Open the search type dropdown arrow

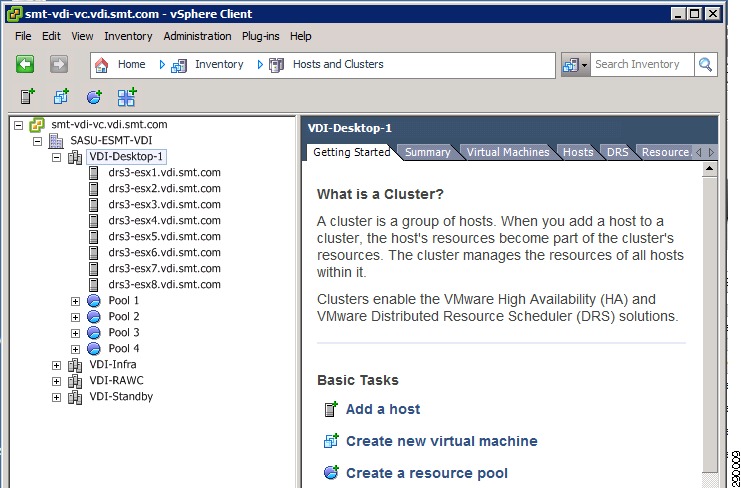(x=584, y=65)
